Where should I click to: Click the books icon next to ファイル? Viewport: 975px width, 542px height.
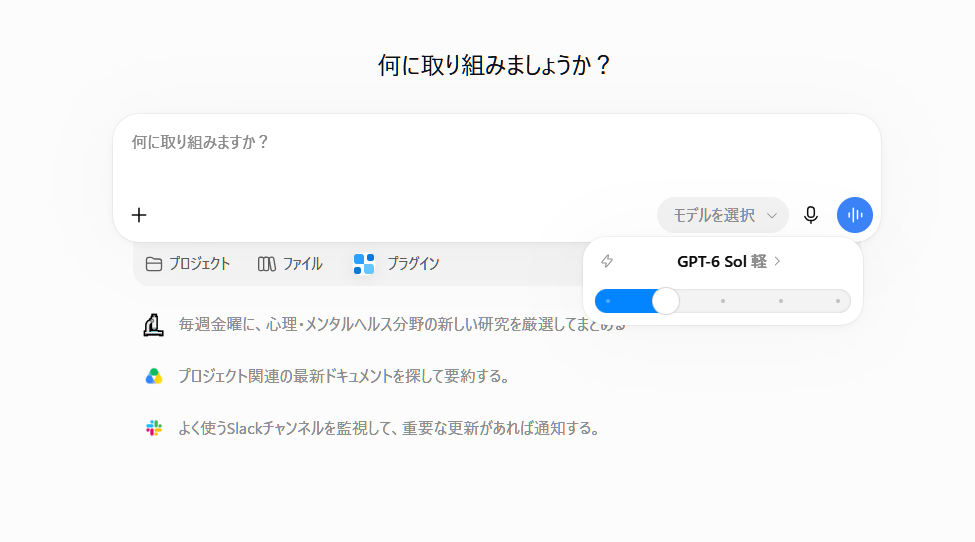coord(267,264)
